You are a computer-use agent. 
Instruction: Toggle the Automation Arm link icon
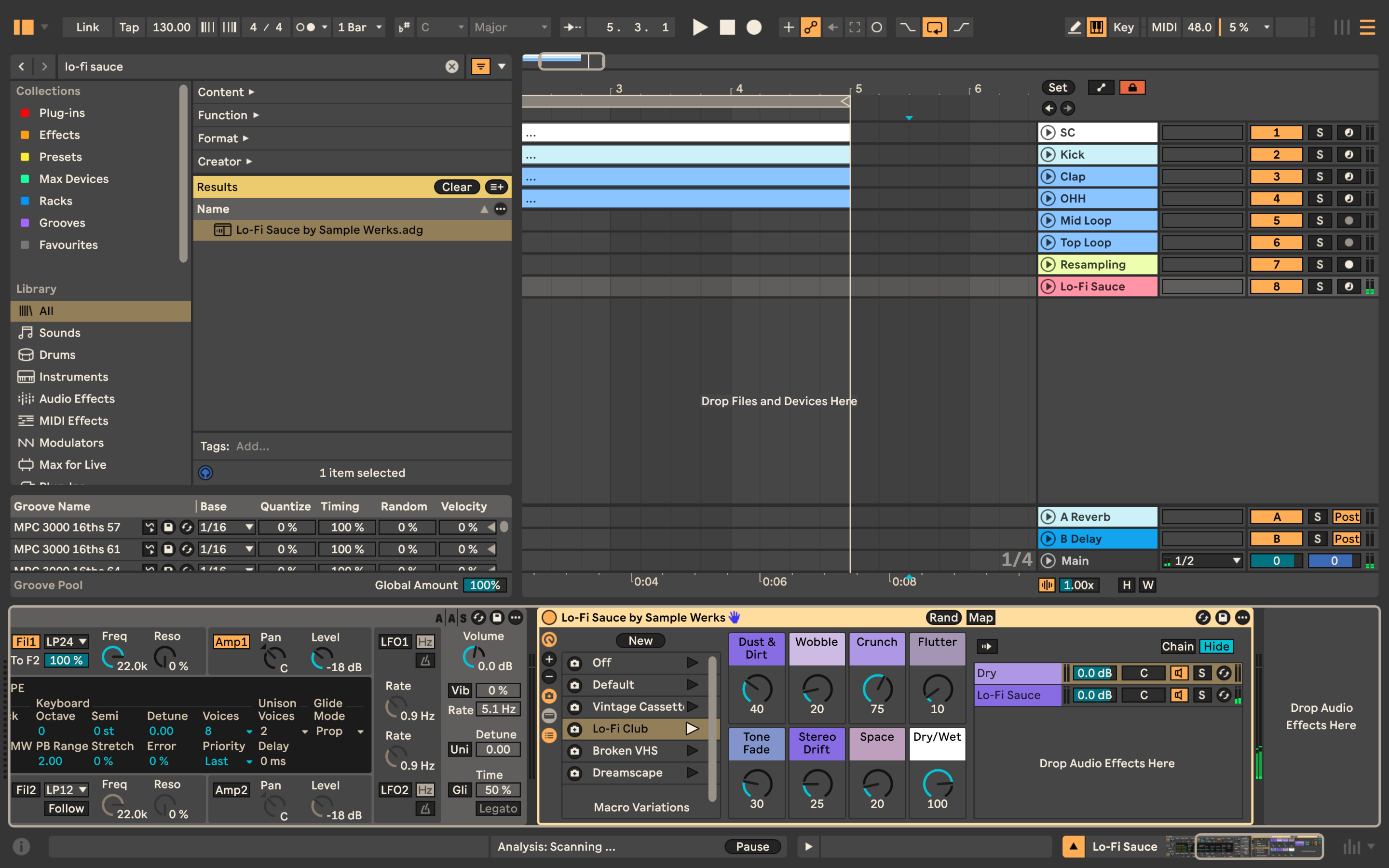tap(810, 27)
